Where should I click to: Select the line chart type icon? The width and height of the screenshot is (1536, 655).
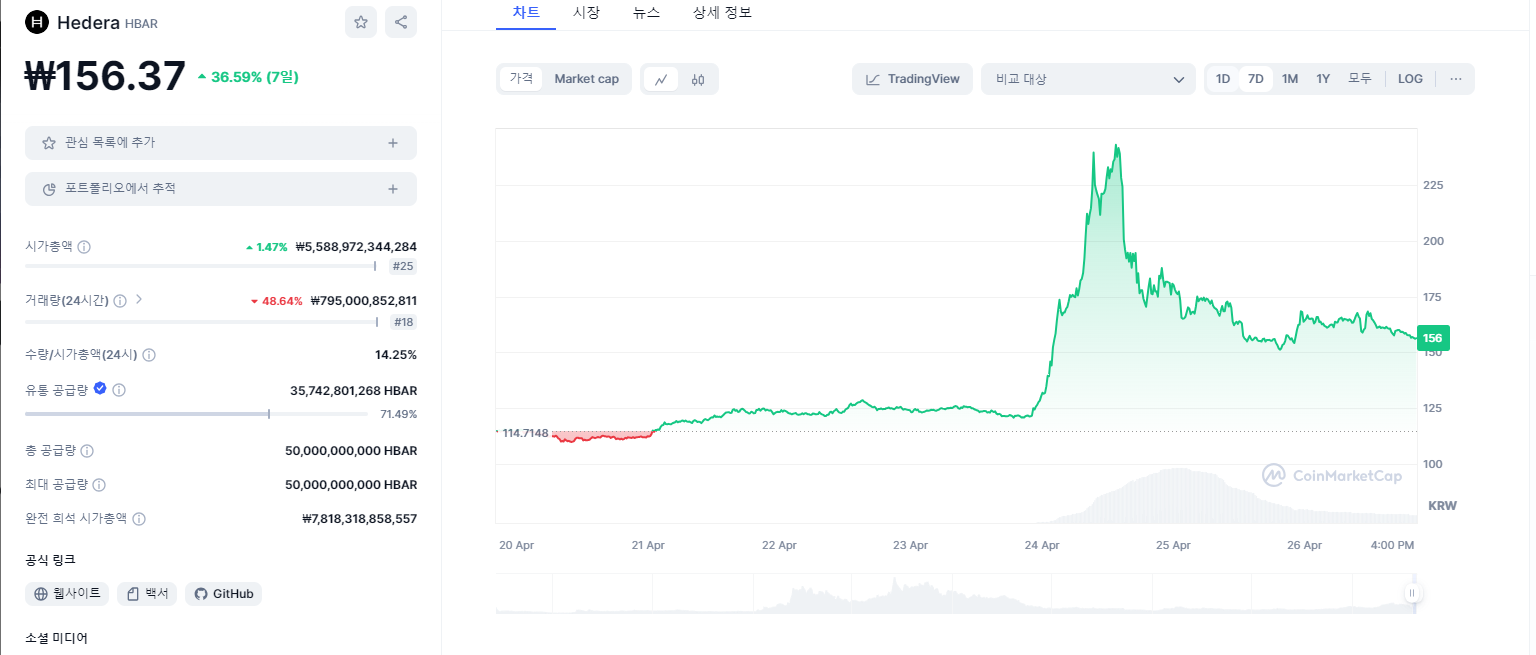(x=661, y=78)
